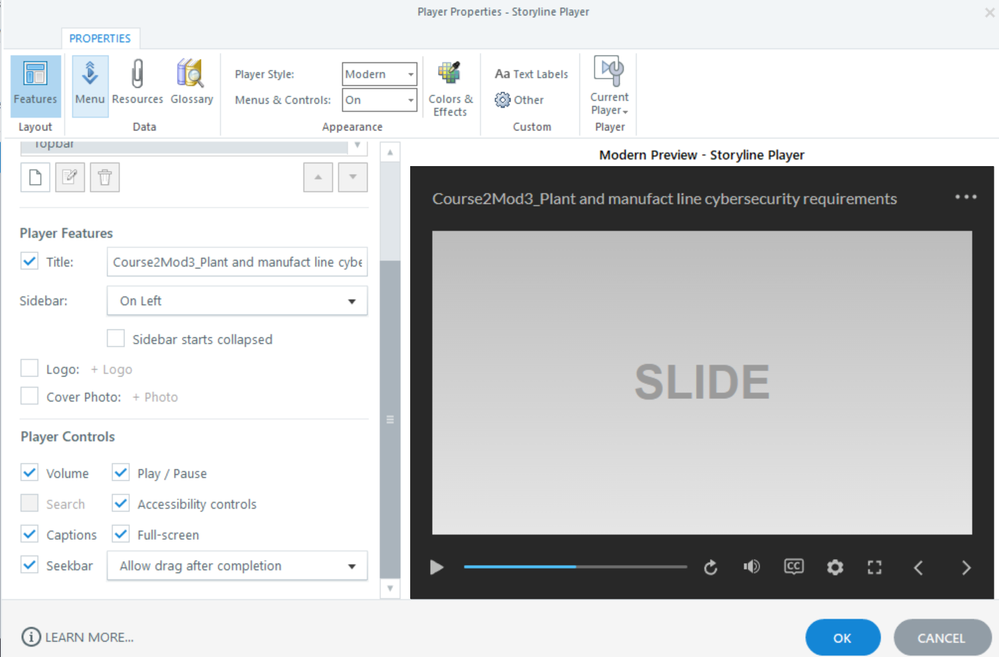Open Text Labels custom settings
Image resolution: width=999 pixels, height=657 pixels.
(x=531, y=74)
